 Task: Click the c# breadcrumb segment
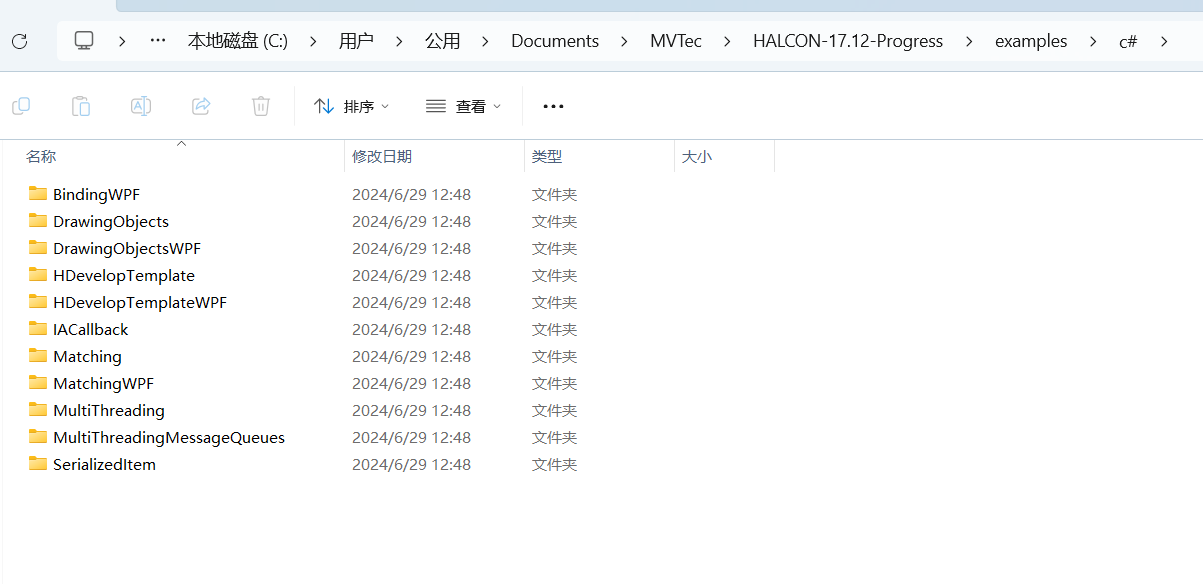1128,41
